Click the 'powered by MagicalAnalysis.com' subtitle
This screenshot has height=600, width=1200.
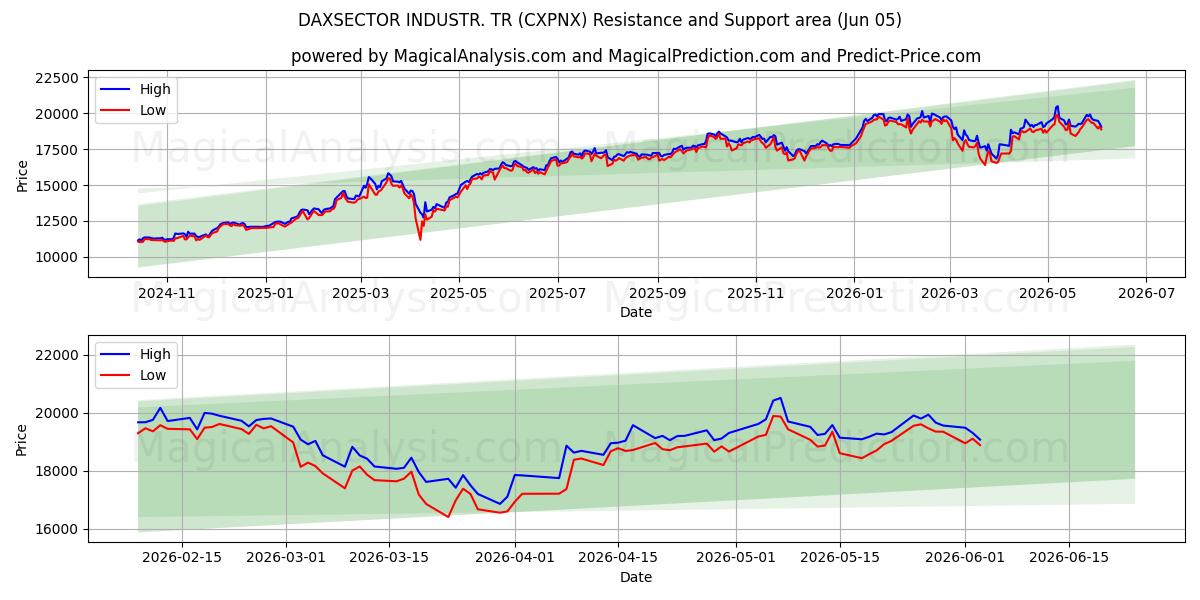click(x=636, y=56)
